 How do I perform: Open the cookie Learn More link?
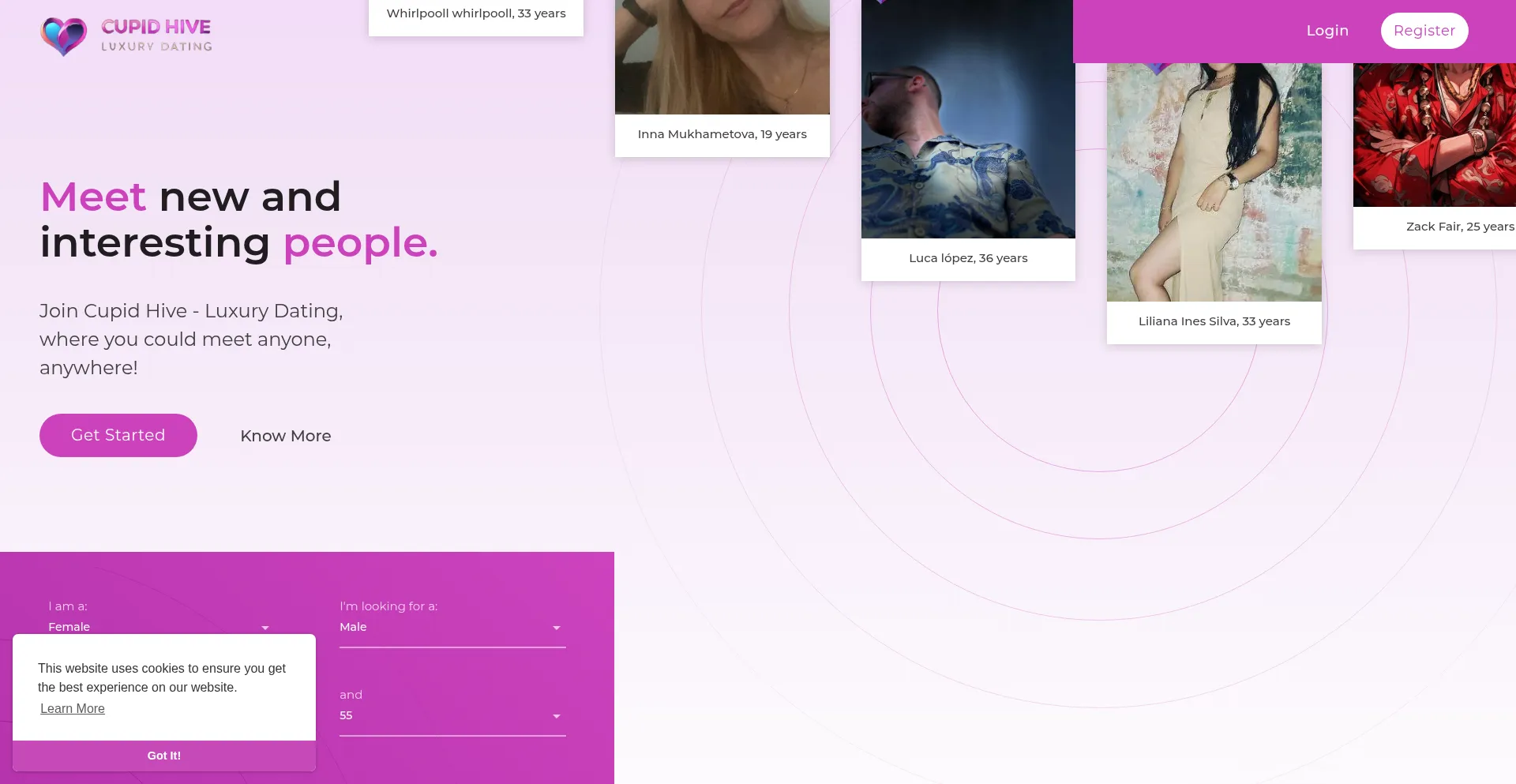click(73, 709)
